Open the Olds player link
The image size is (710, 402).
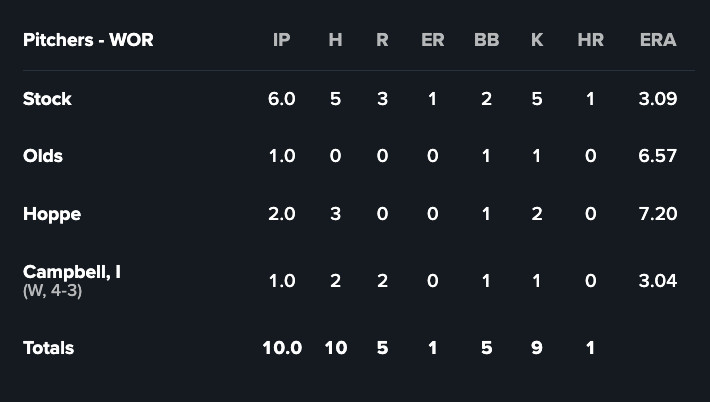point(43,156)
